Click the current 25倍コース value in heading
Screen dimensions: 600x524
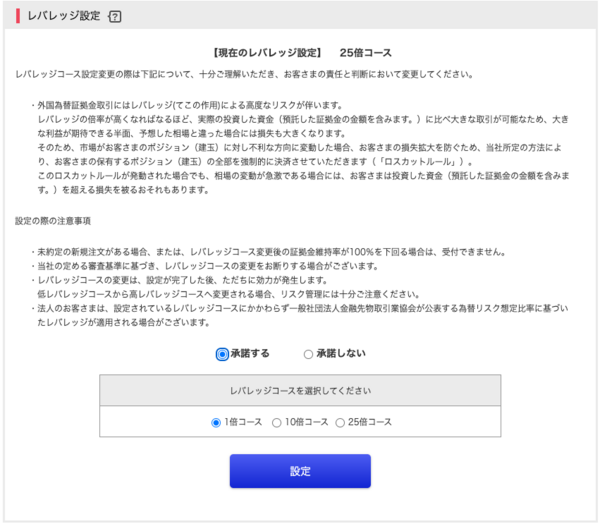pos(365,52)
